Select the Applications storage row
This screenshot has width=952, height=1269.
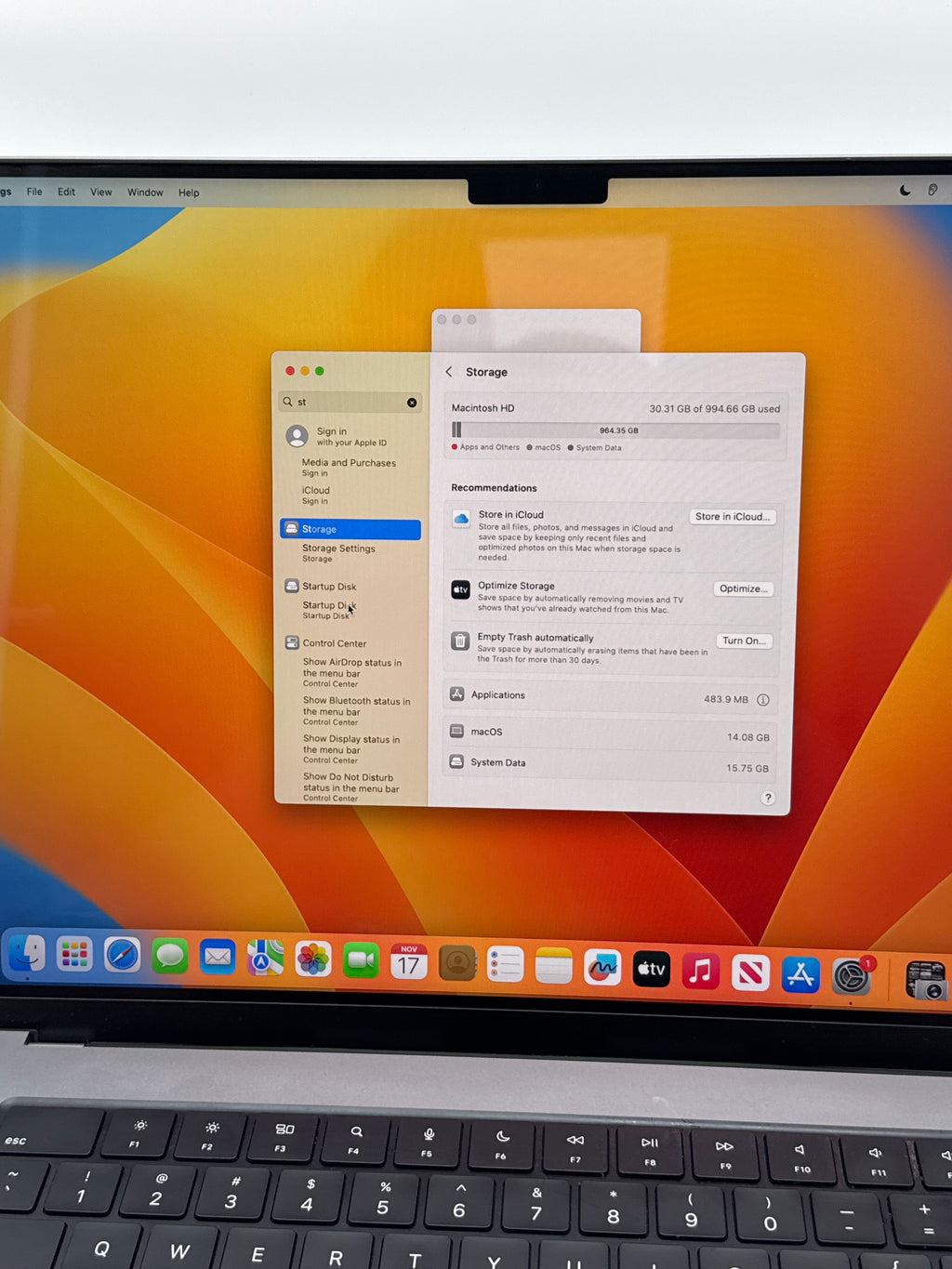click(611, 697)
